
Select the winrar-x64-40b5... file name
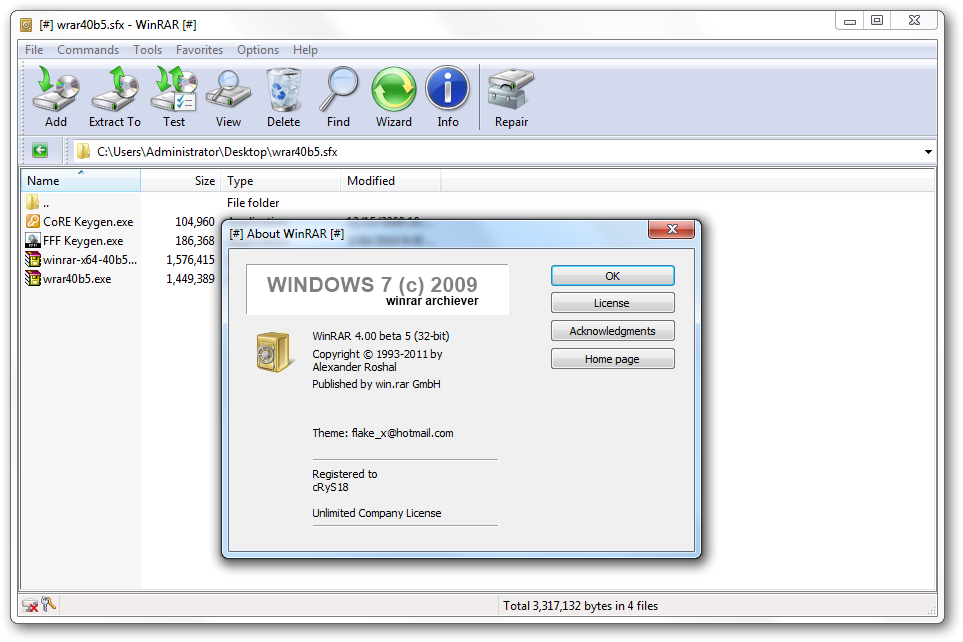tap(90, 260)
